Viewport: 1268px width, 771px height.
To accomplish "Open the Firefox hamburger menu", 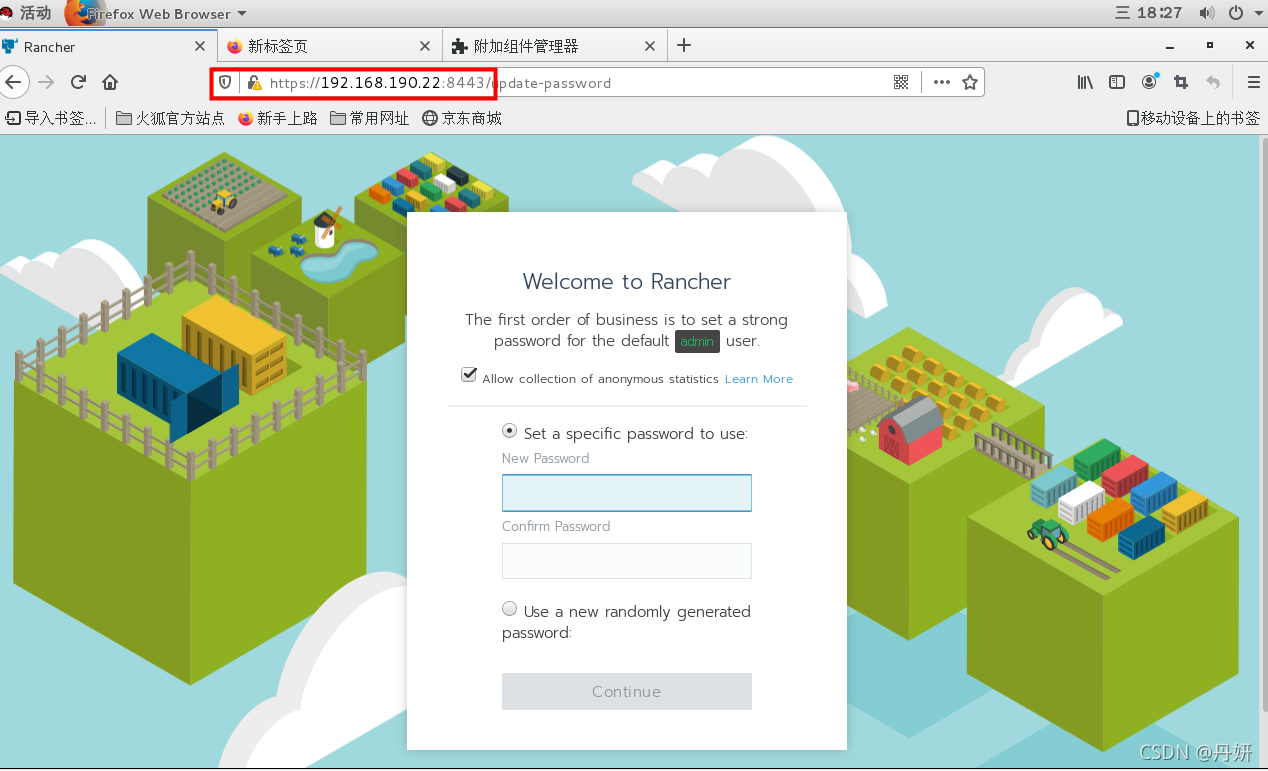I will (x=1253, y=83).
